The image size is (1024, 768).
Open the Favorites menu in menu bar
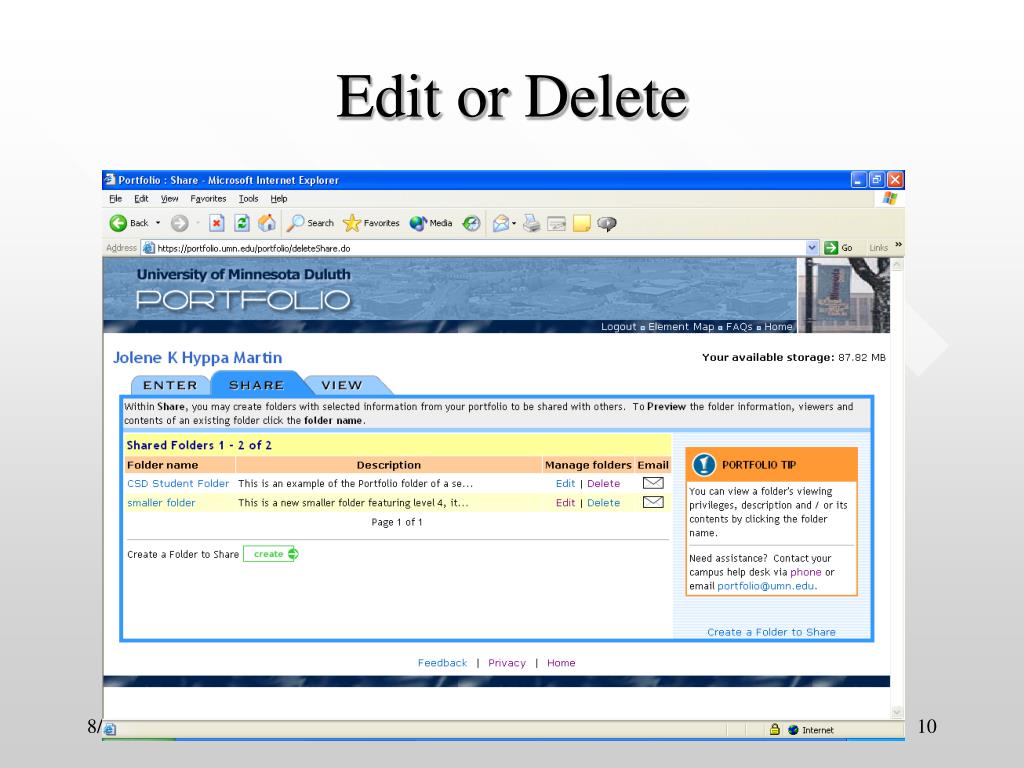(x=208, y=199)
